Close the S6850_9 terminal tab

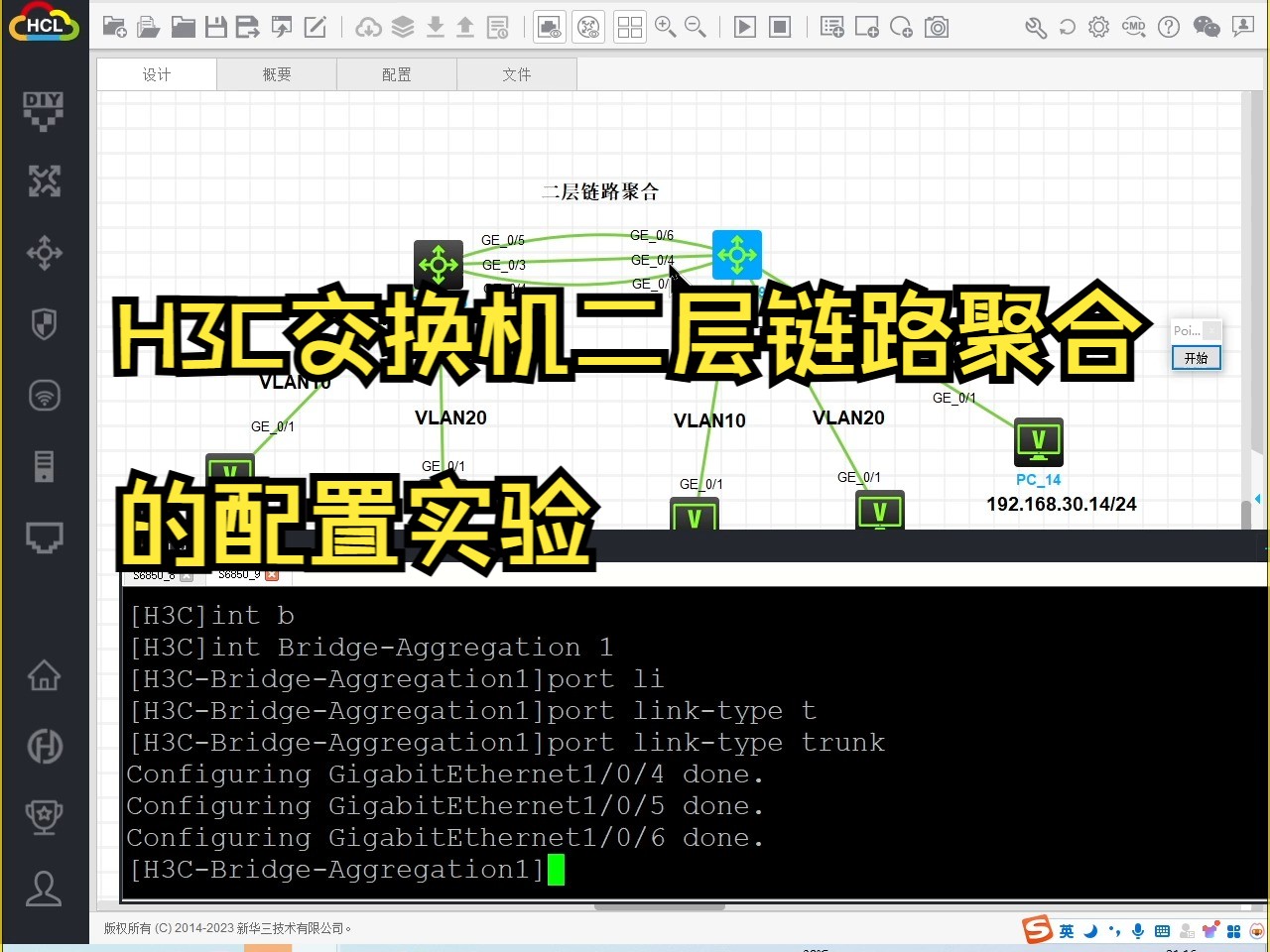pyautogui.click(x=272, y=575)
